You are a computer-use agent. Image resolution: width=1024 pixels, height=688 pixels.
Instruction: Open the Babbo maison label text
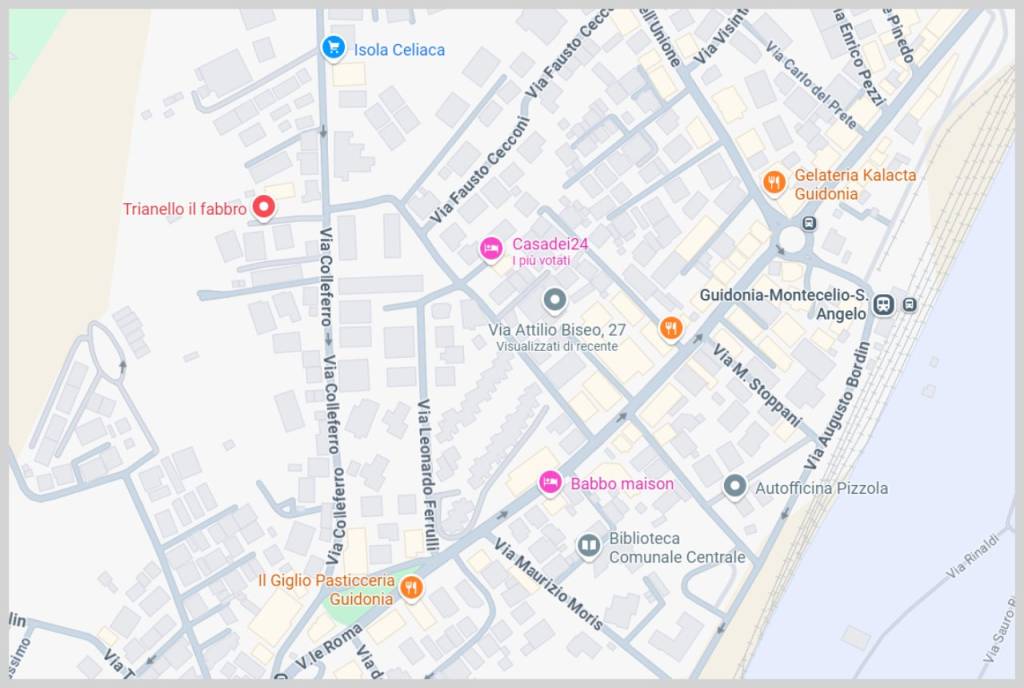pos(622,484)
